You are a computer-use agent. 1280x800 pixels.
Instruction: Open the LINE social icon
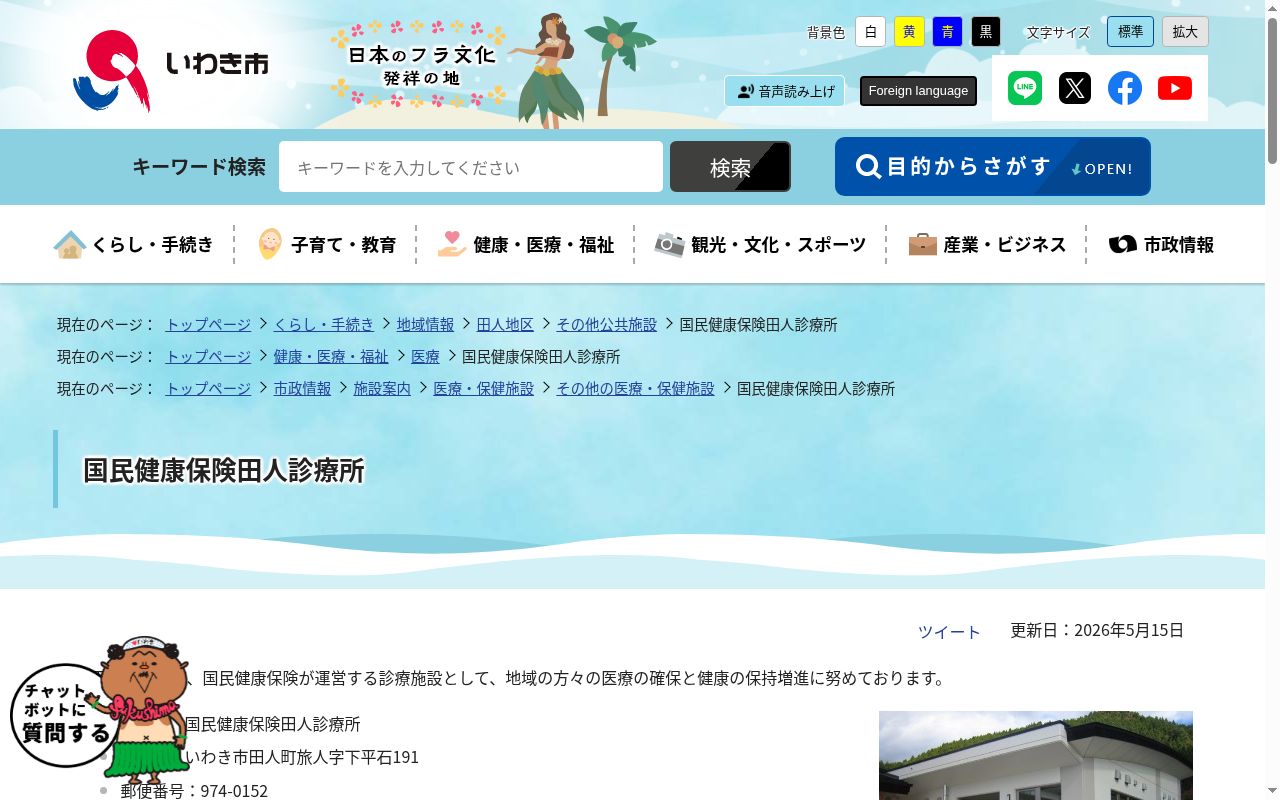point(1025,88)
